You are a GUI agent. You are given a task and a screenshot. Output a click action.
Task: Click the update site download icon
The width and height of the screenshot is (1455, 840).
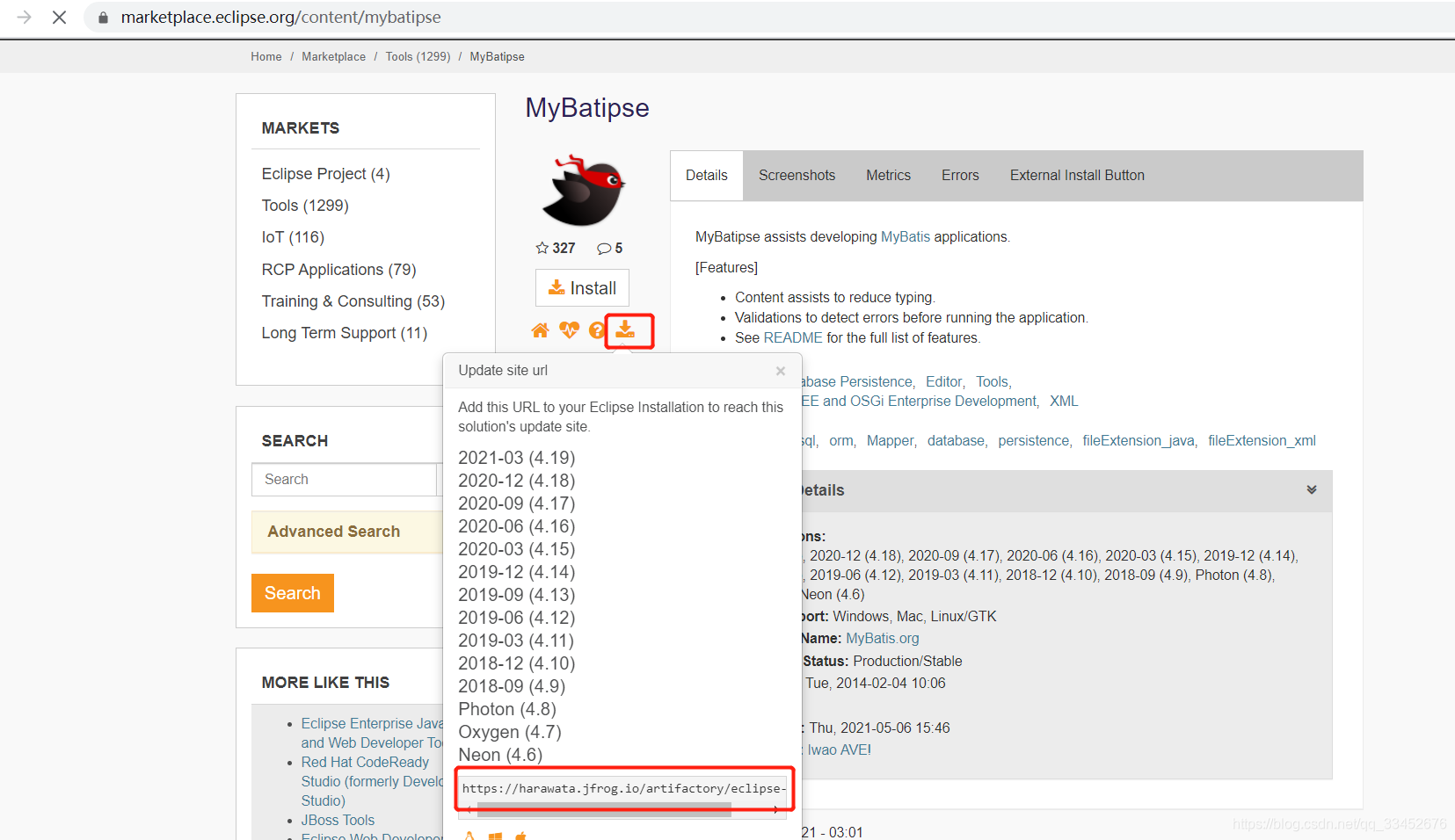(625, 329)
